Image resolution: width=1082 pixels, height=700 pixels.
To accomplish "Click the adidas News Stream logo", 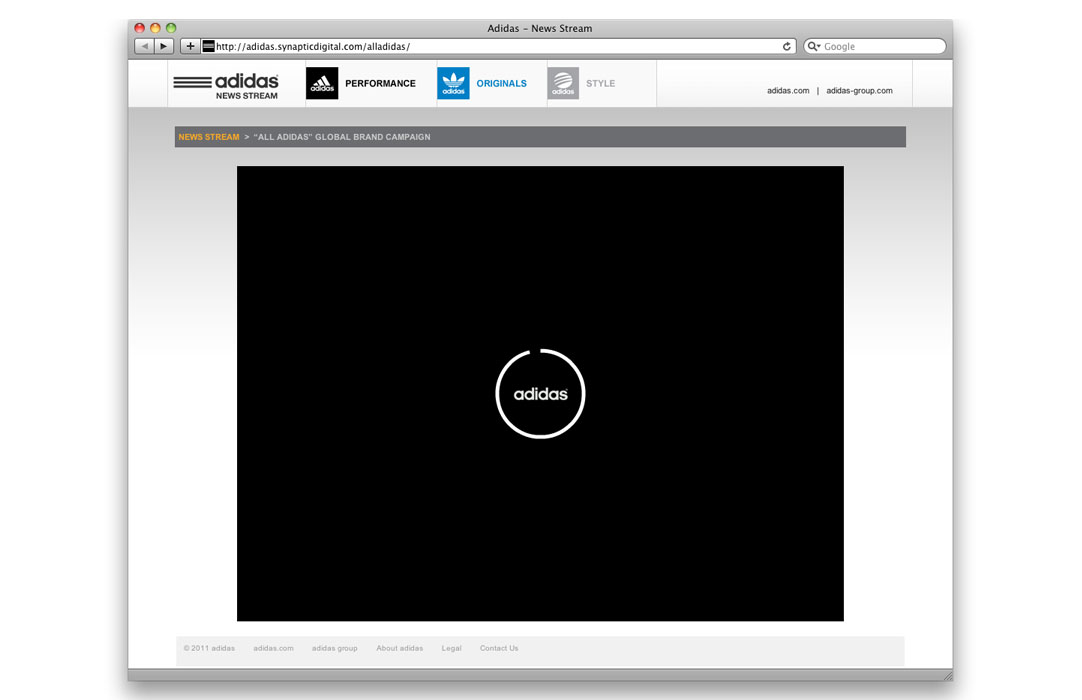I will pos(226,86).
